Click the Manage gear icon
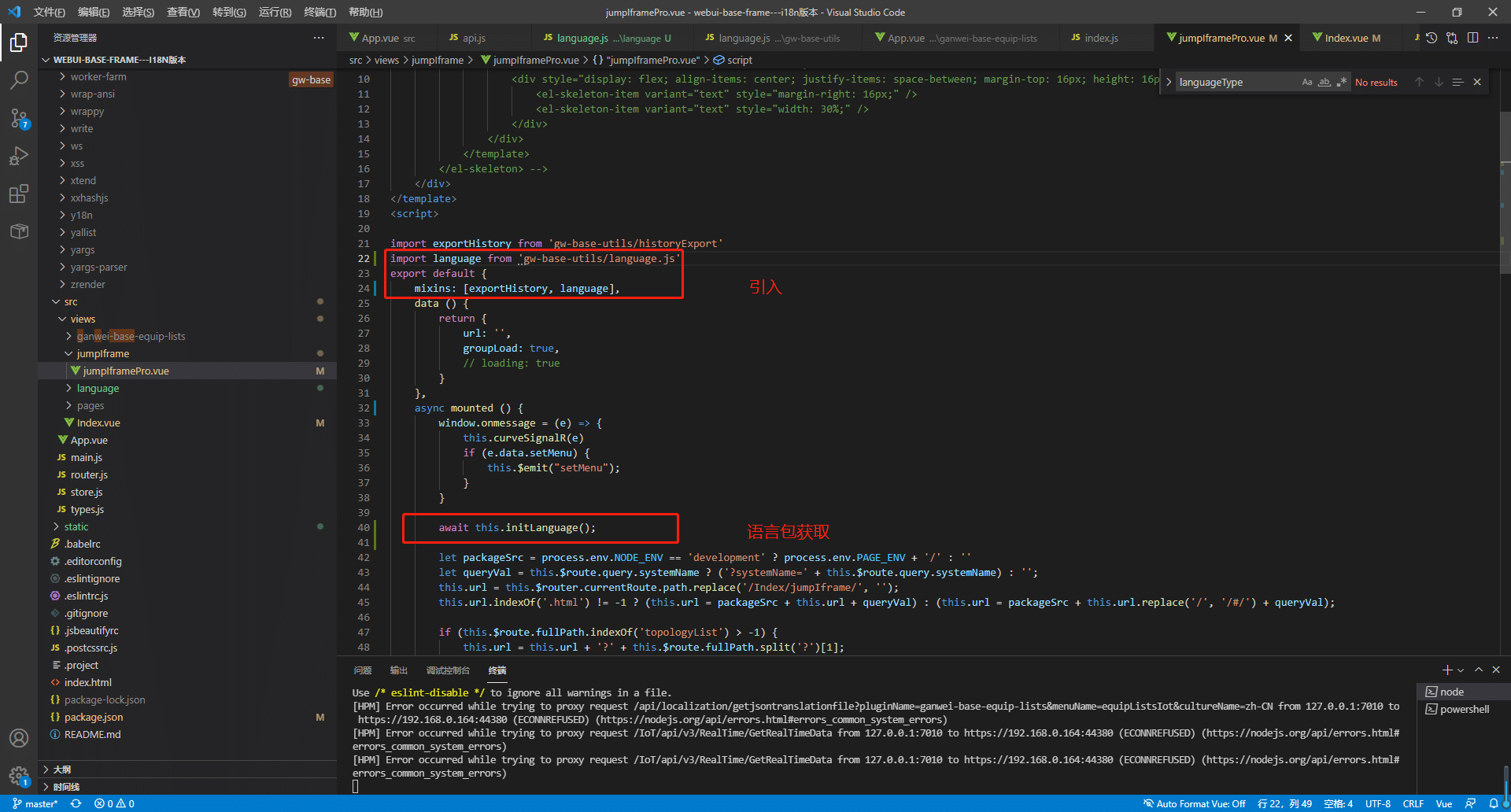 tap(19, 776)
